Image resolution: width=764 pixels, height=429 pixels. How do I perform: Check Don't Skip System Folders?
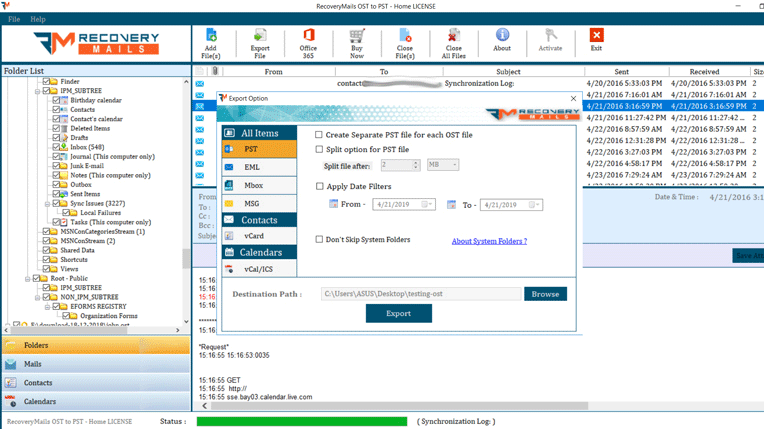[x=319, y=239]
